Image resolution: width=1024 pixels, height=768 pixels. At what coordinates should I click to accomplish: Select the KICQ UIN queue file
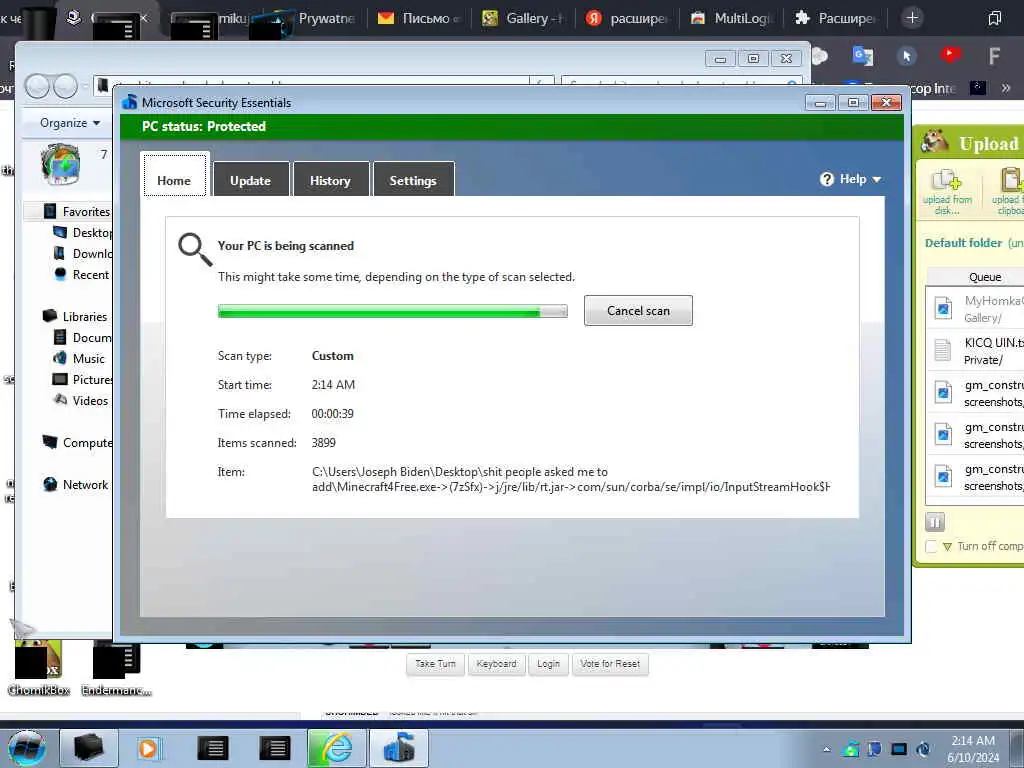point(976,351)
